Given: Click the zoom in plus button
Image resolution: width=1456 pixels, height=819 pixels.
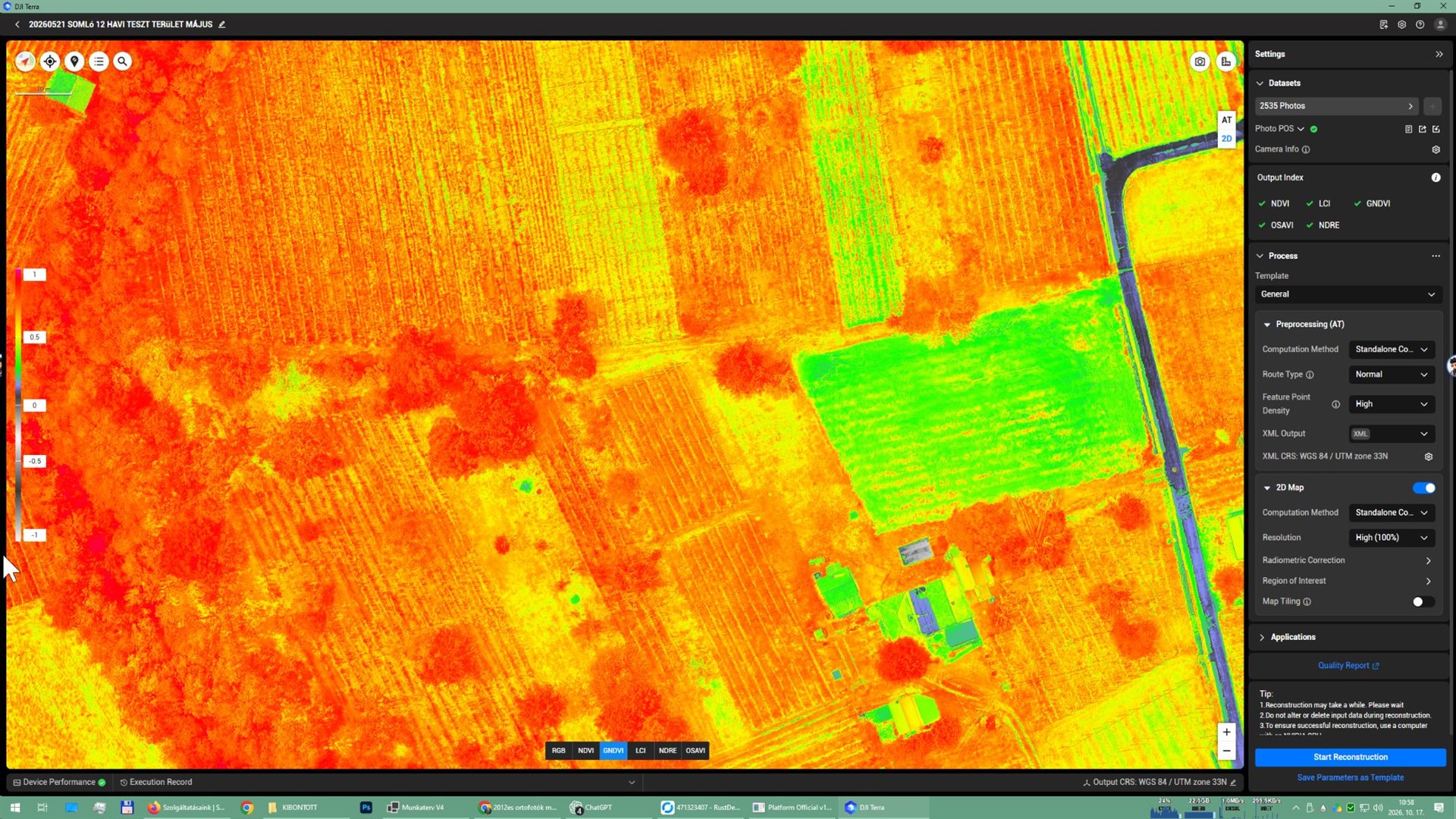Looking at the screenshot, I should point(1226,732).
